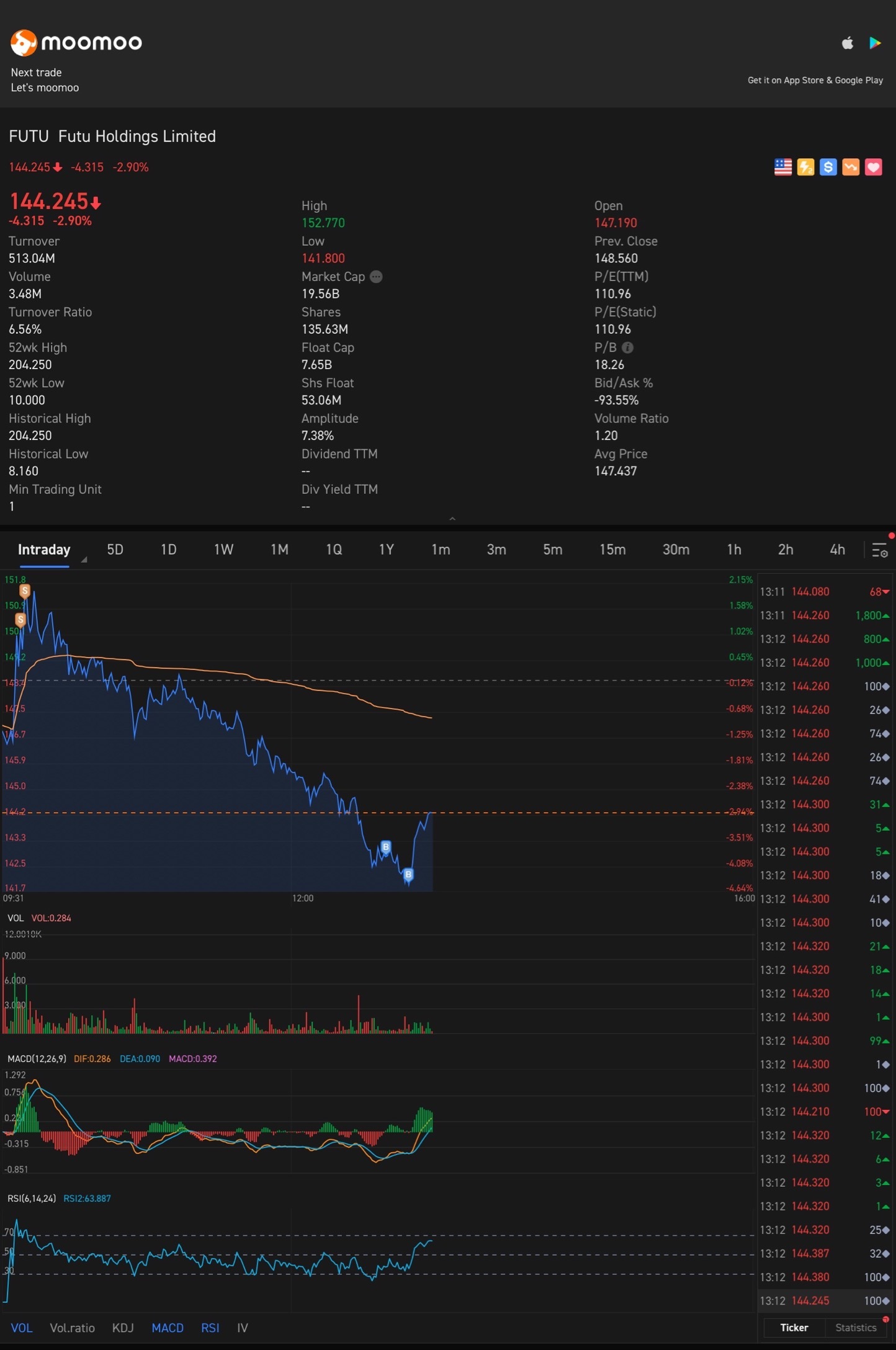The width and height of the screenshot is (896, 1350).
Task: Select the 1m interval
Action: coord(441,550)
